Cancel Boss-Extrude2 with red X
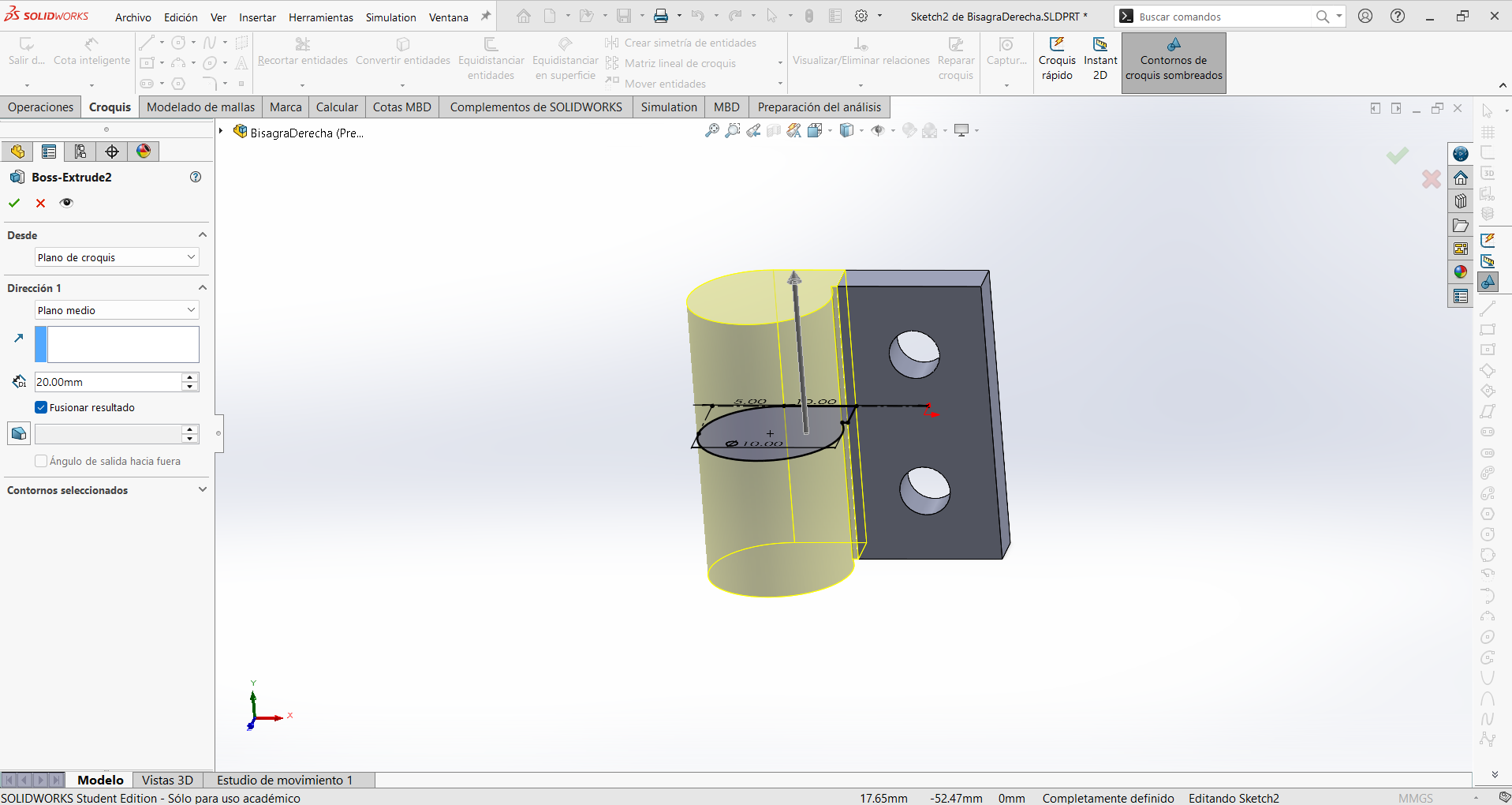 click(41, 203)
